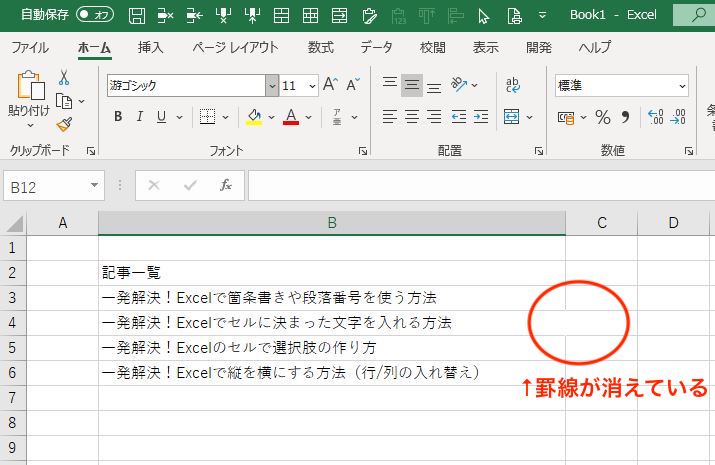Click the phonetic guide (furigana) icon
This screenshot has width=715, height=465.
337,117
